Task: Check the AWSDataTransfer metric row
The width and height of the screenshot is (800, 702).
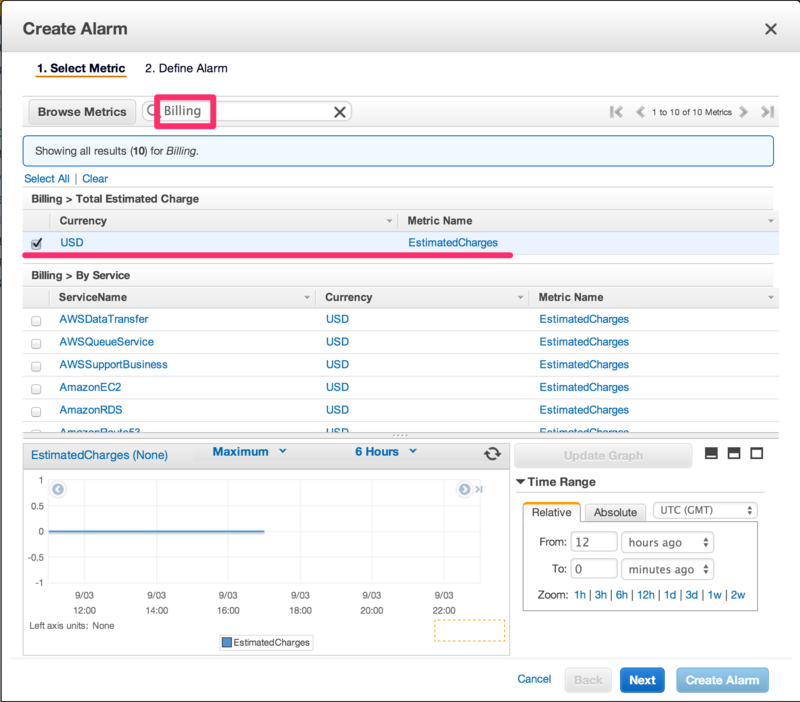Action: [36, 321]
